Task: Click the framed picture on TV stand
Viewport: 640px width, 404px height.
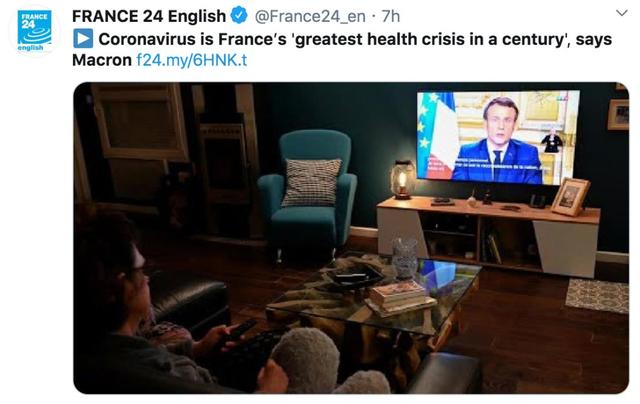Action: (x=570, y=197)
